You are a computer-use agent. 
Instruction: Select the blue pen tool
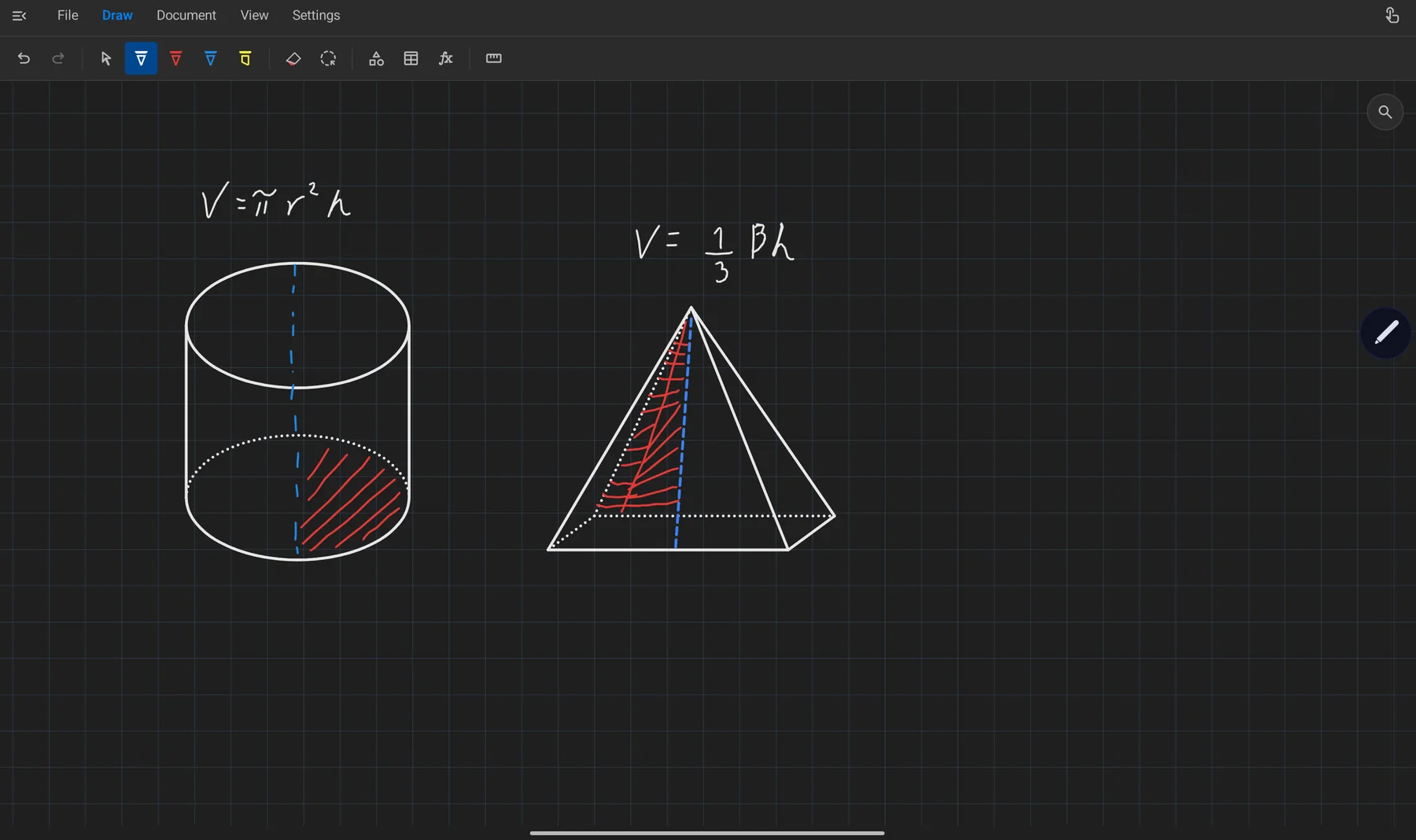click(x=211, y=58)
